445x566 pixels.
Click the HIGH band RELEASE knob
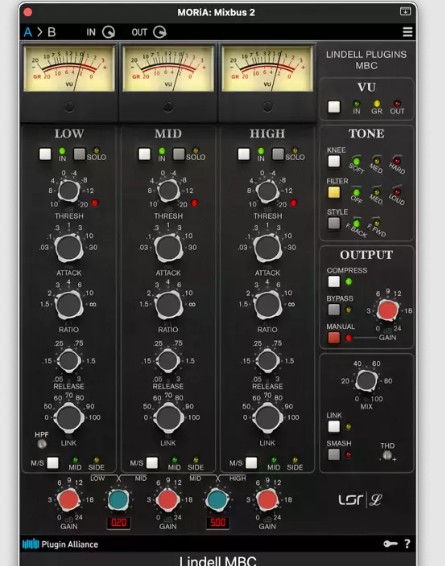(x=267, y=361)
